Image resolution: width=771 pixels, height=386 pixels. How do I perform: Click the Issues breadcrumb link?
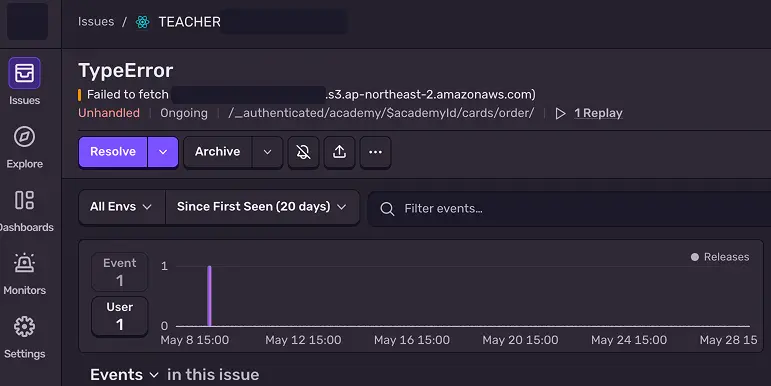(96, 22)
